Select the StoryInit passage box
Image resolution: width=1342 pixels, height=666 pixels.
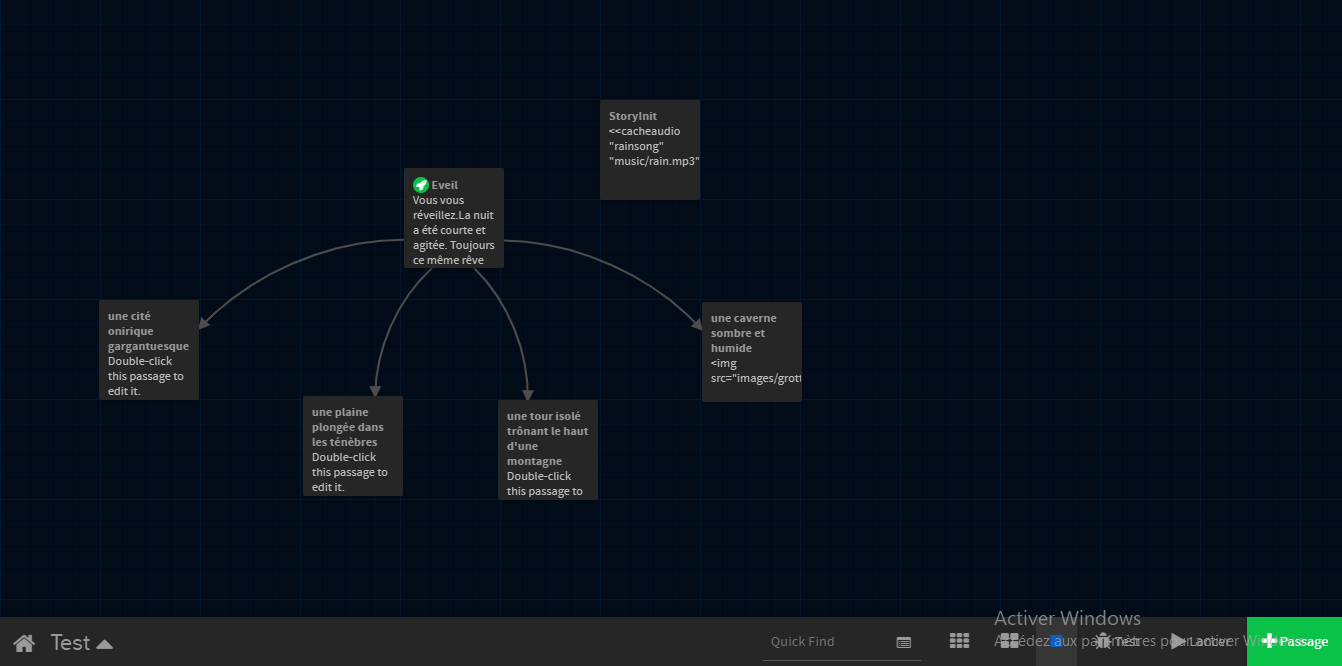point(650,150)
